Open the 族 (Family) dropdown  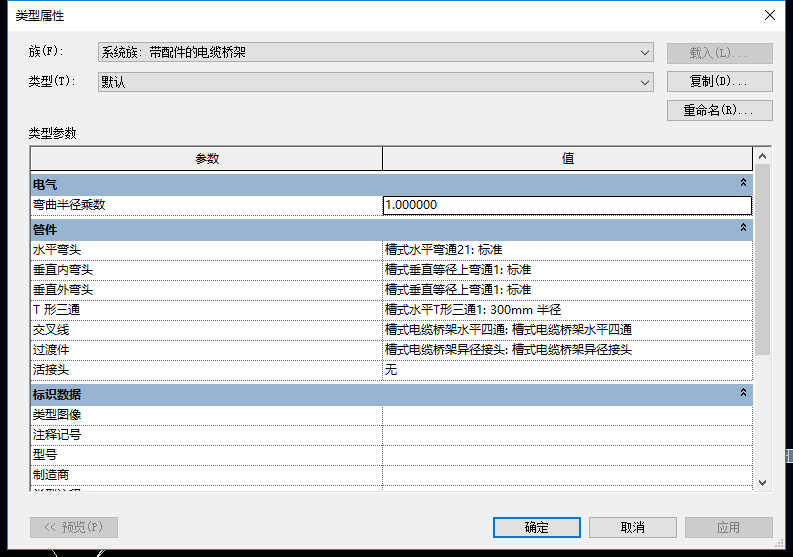375,52
